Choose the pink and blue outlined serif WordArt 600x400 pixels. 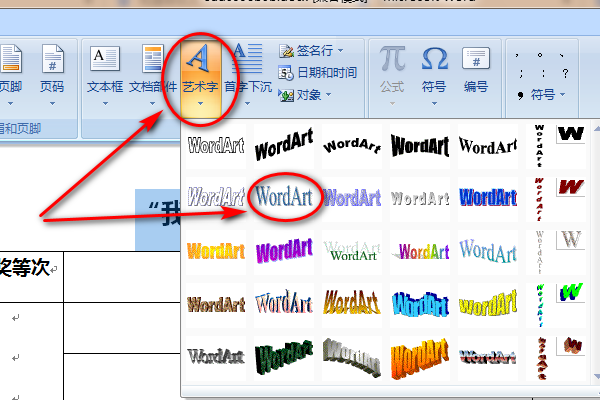click(x=284, y=305)
